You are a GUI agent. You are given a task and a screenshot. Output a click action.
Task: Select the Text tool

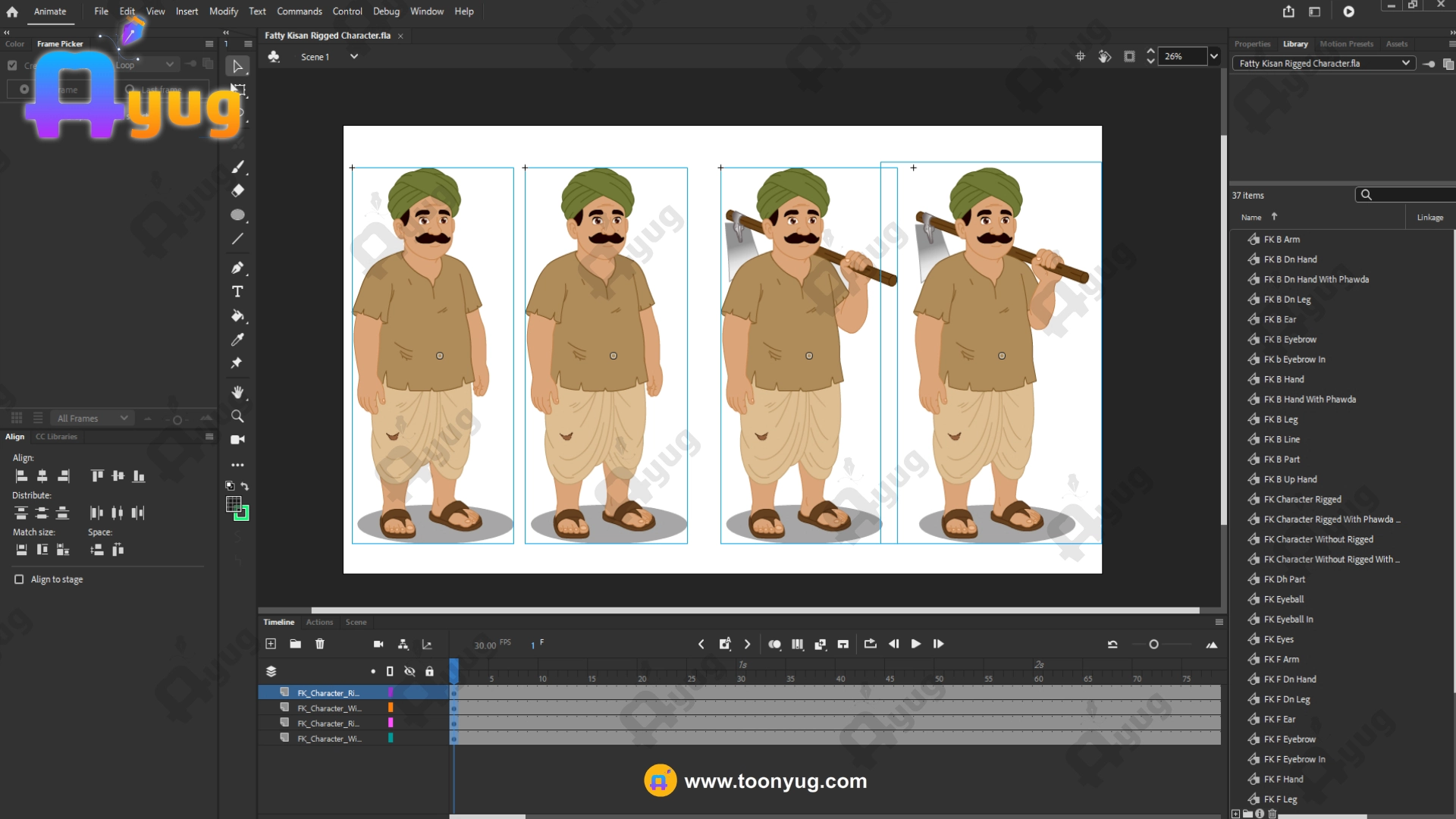(237, 292)
